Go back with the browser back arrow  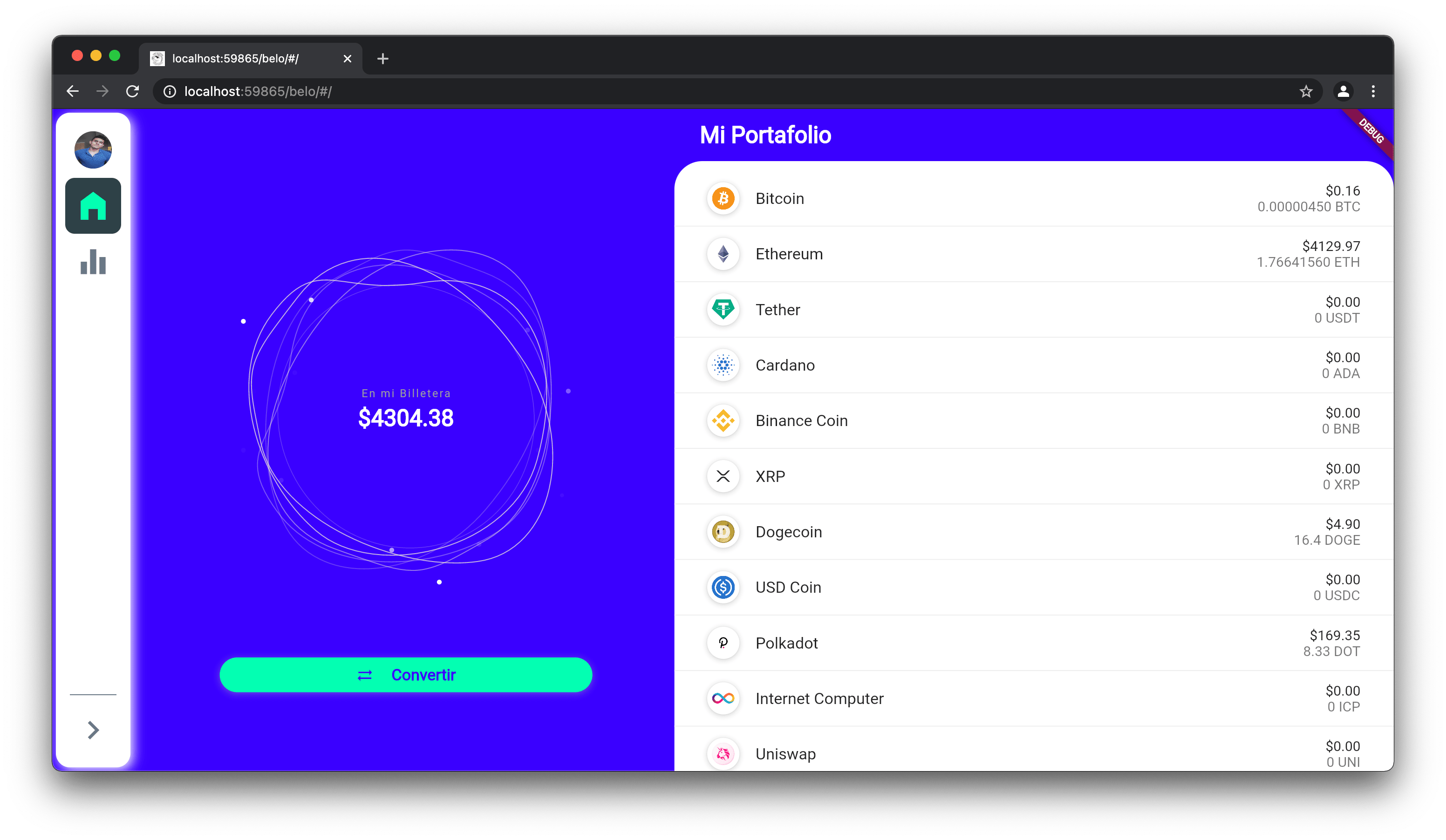73,91
